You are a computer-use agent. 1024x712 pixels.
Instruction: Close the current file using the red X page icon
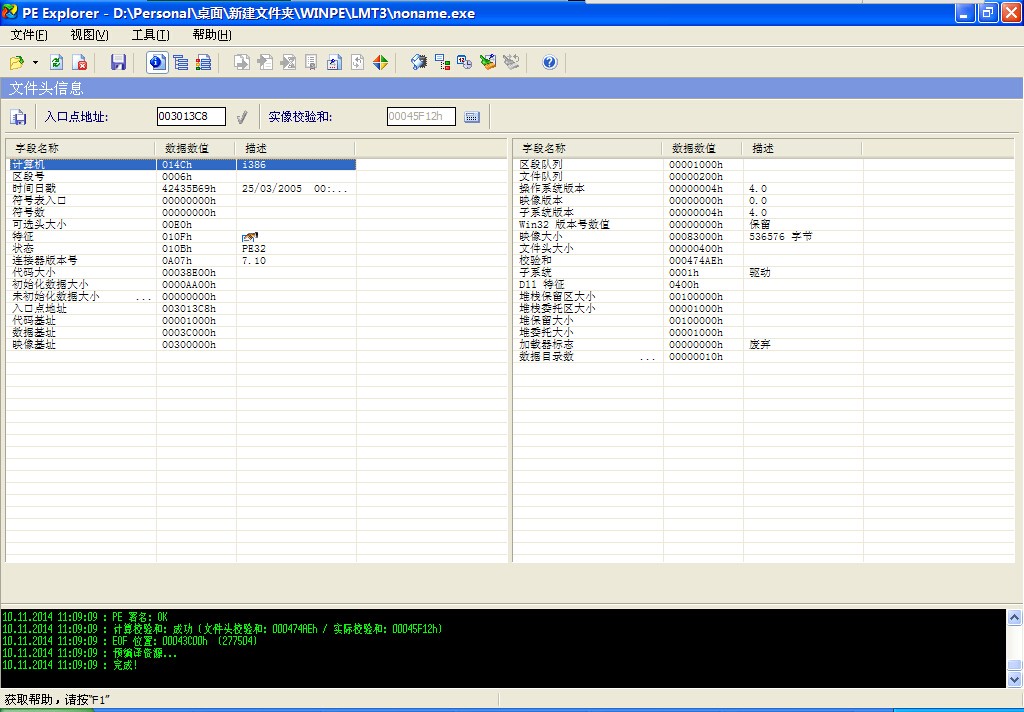(x=80, y=63)
